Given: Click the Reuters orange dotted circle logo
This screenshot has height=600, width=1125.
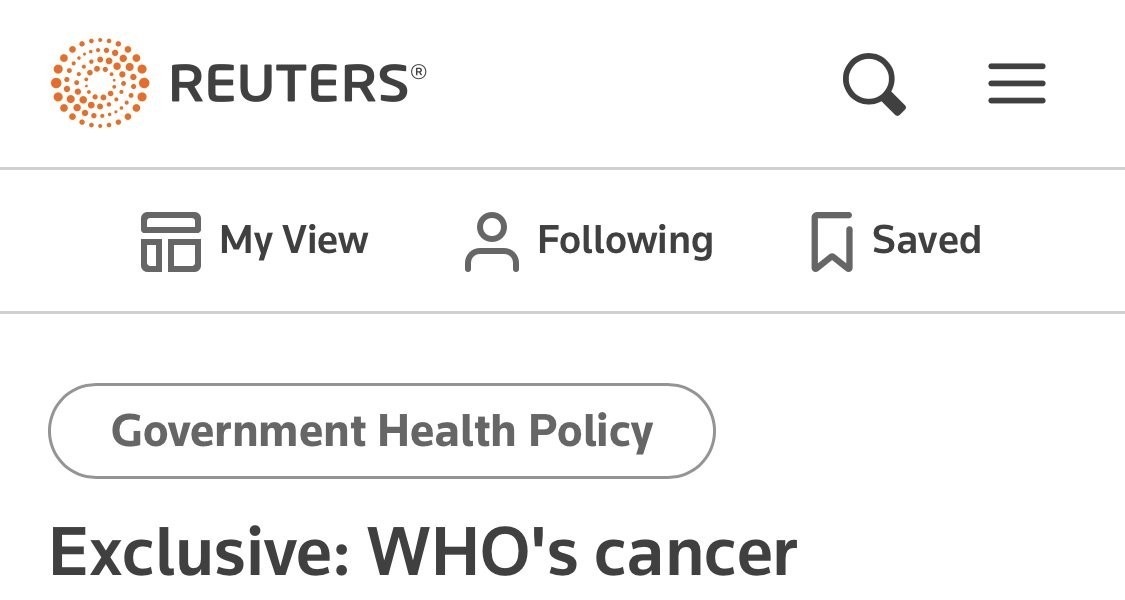Looking at the screenshot, I should pyautogui.click(x=99, y=83).
